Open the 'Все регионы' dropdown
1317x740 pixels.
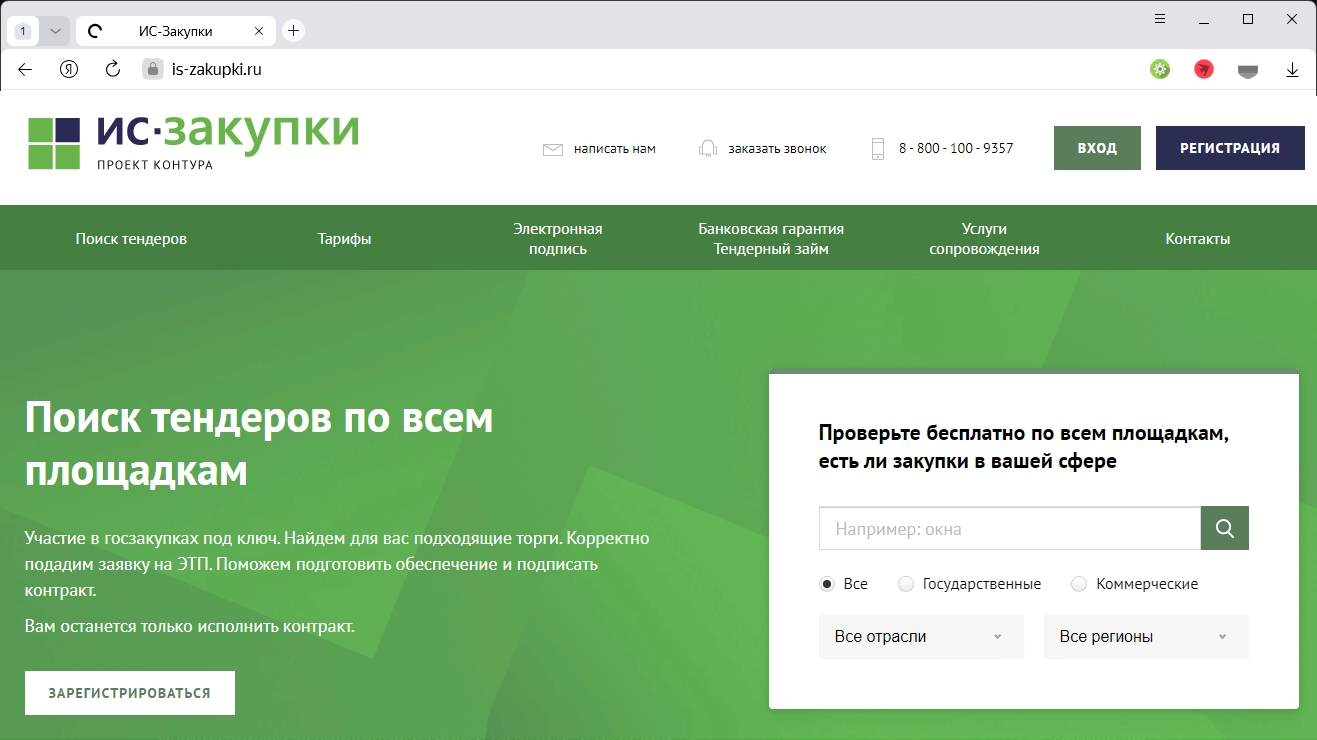point(1146,637)
